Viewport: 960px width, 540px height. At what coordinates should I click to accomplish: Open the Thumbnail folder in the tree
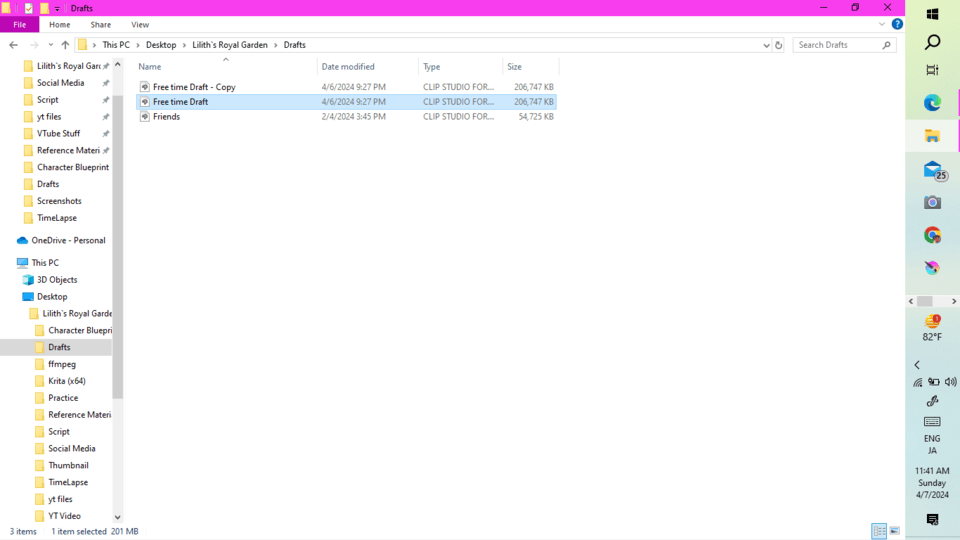coord(68,465)
